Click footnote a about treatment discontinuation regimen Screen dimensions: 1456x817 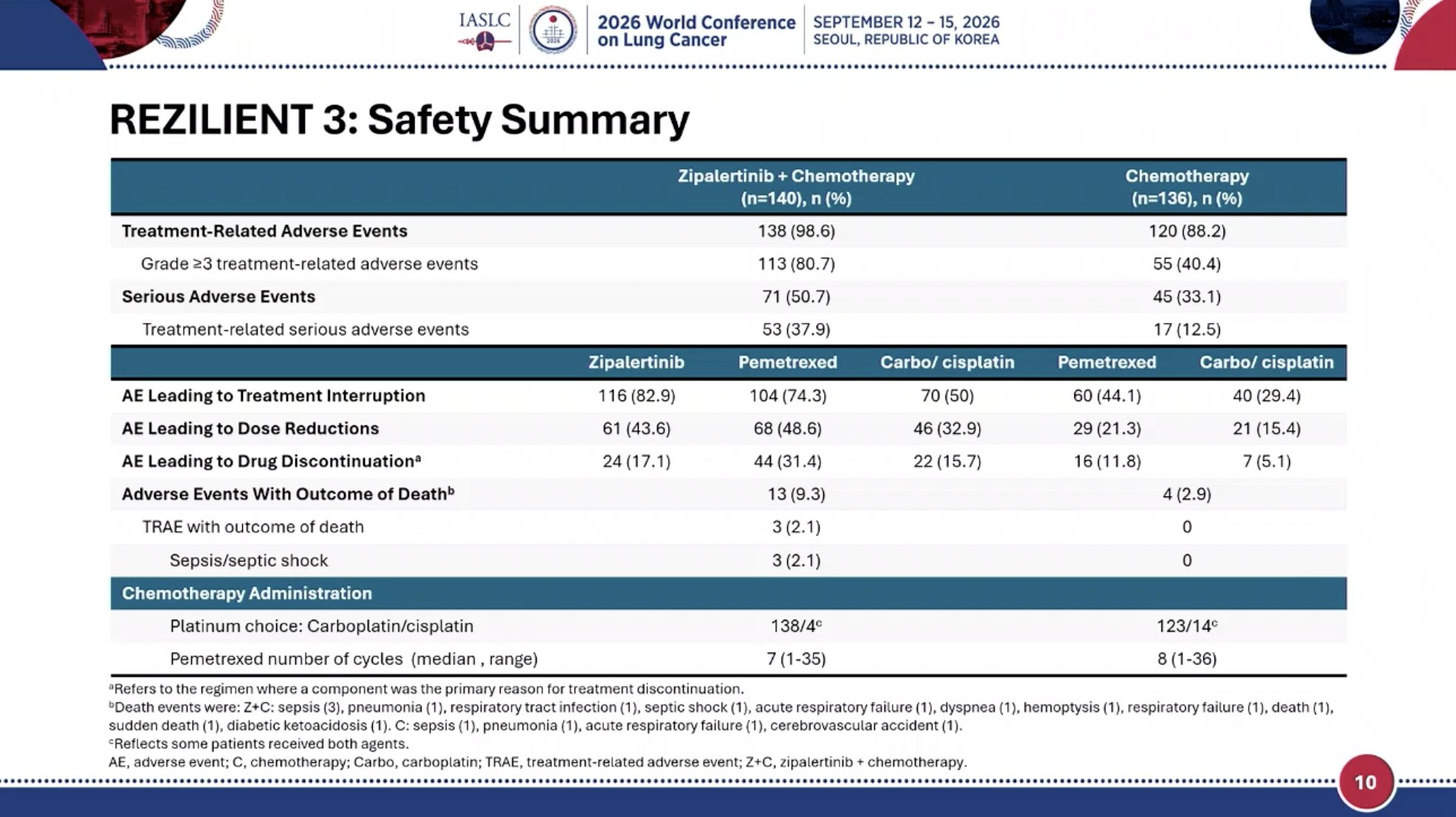point(426,689)
